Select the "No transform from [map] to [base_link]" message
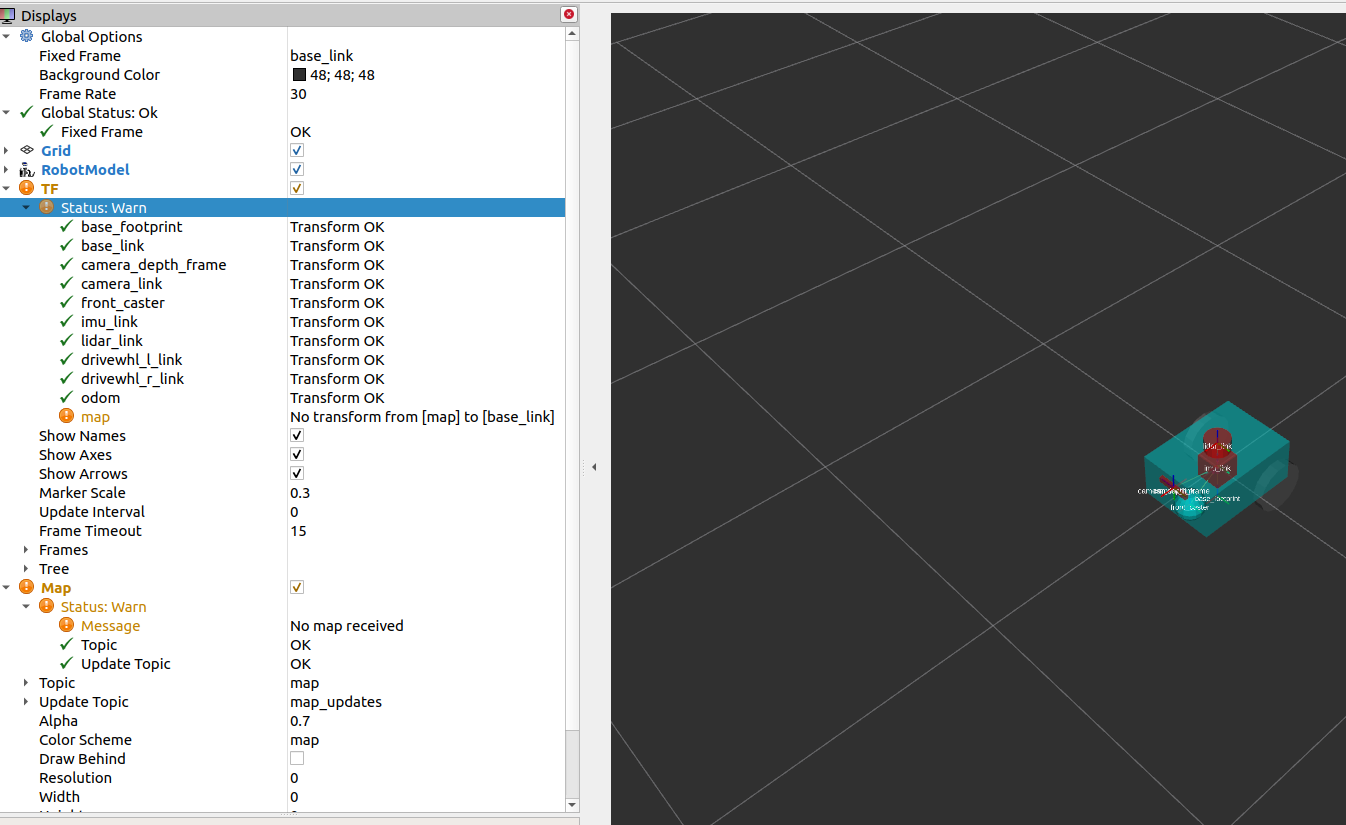 click(422, 417)
